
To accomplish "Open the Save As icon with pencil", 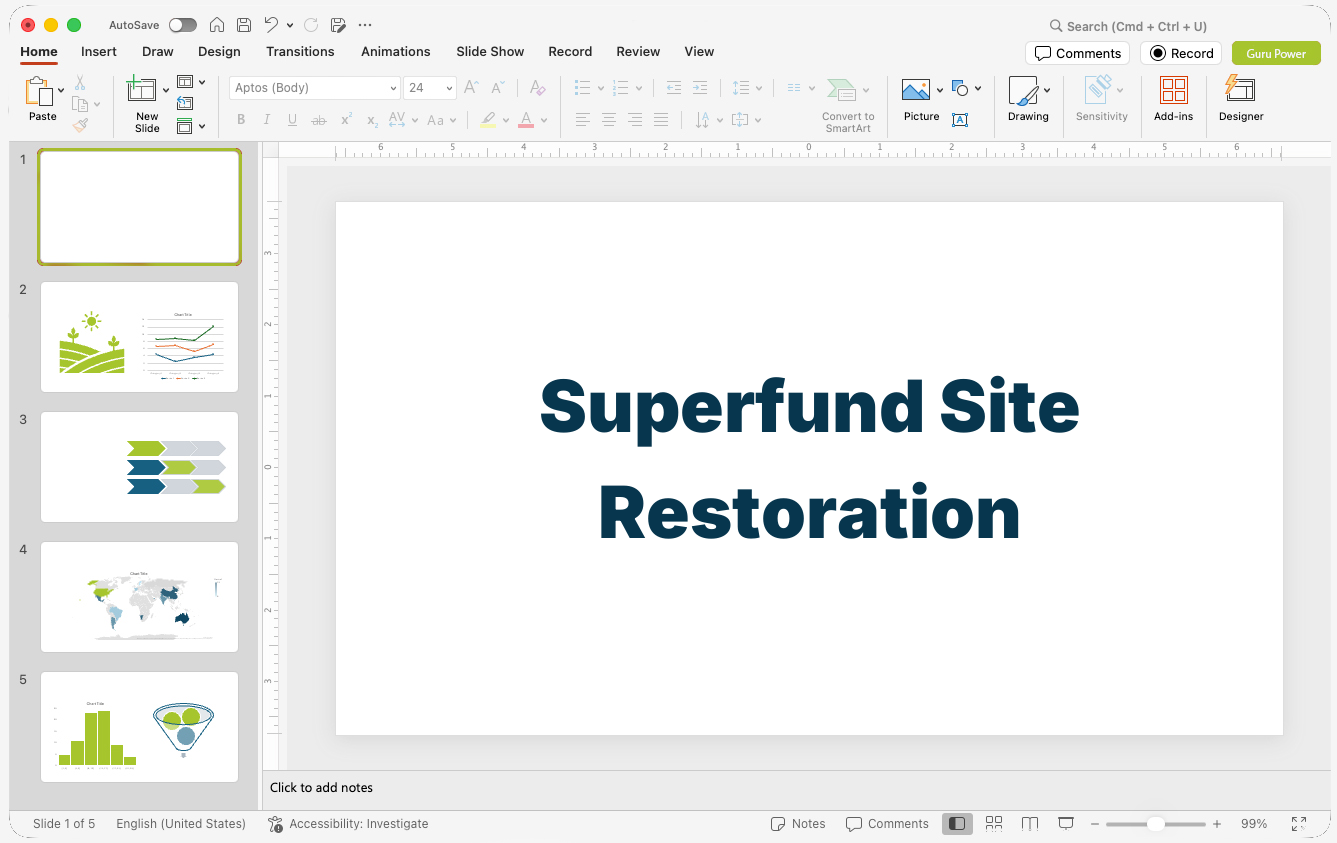I will click(338, 25).
